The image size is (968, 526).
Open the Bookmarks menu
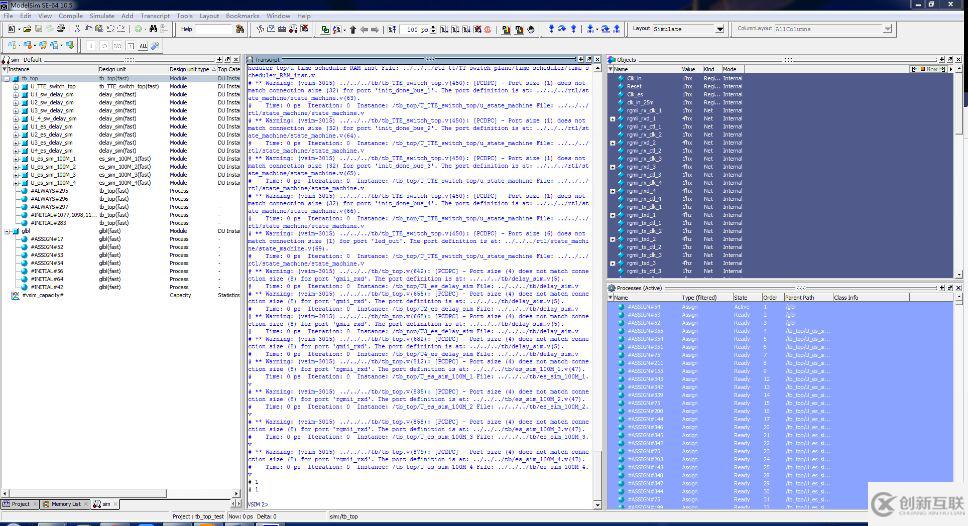click(x=243, y=16)
